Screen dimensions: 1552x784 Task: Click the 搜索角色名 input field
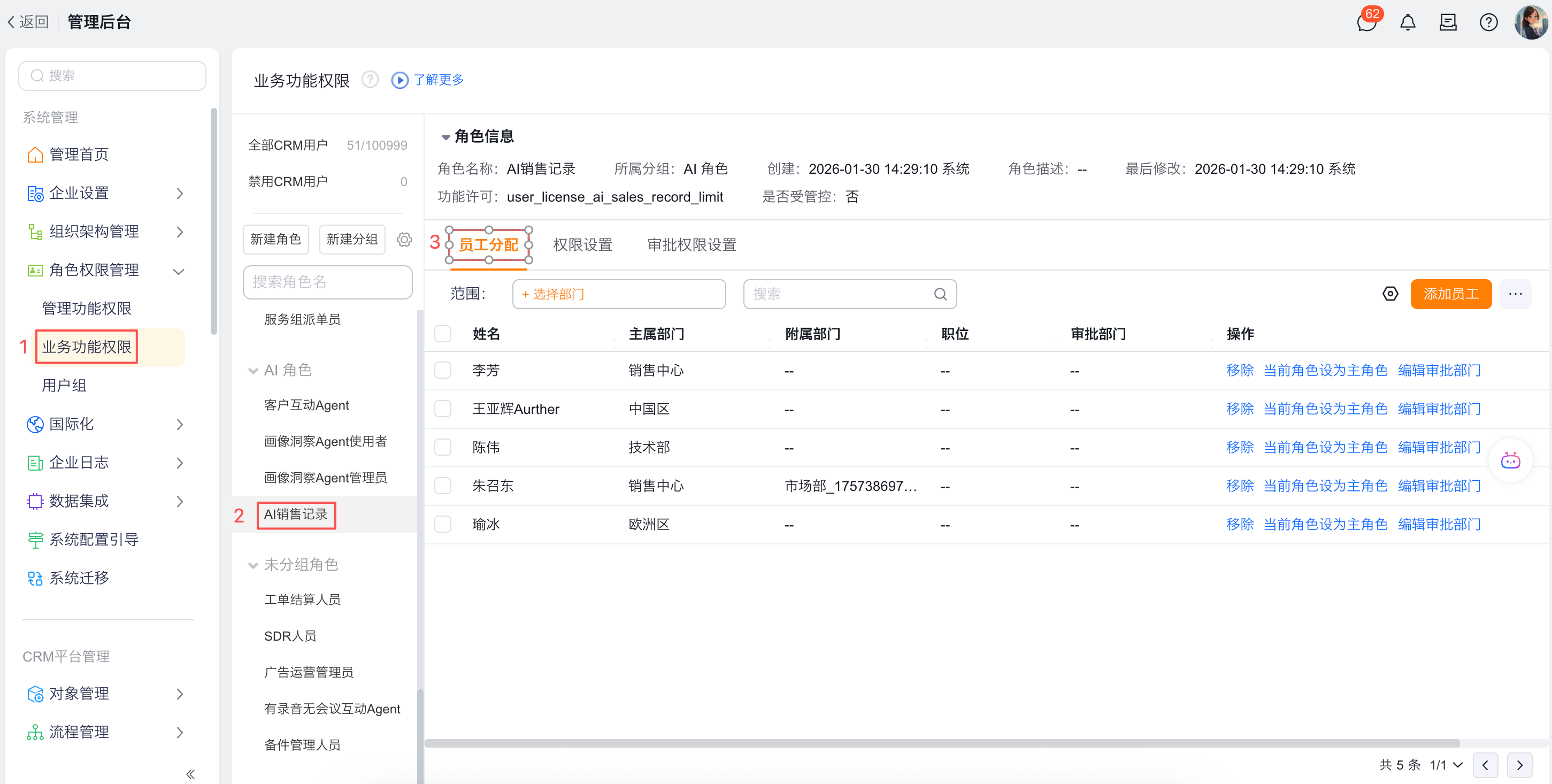pyautogui.click(x=327, y=282)
